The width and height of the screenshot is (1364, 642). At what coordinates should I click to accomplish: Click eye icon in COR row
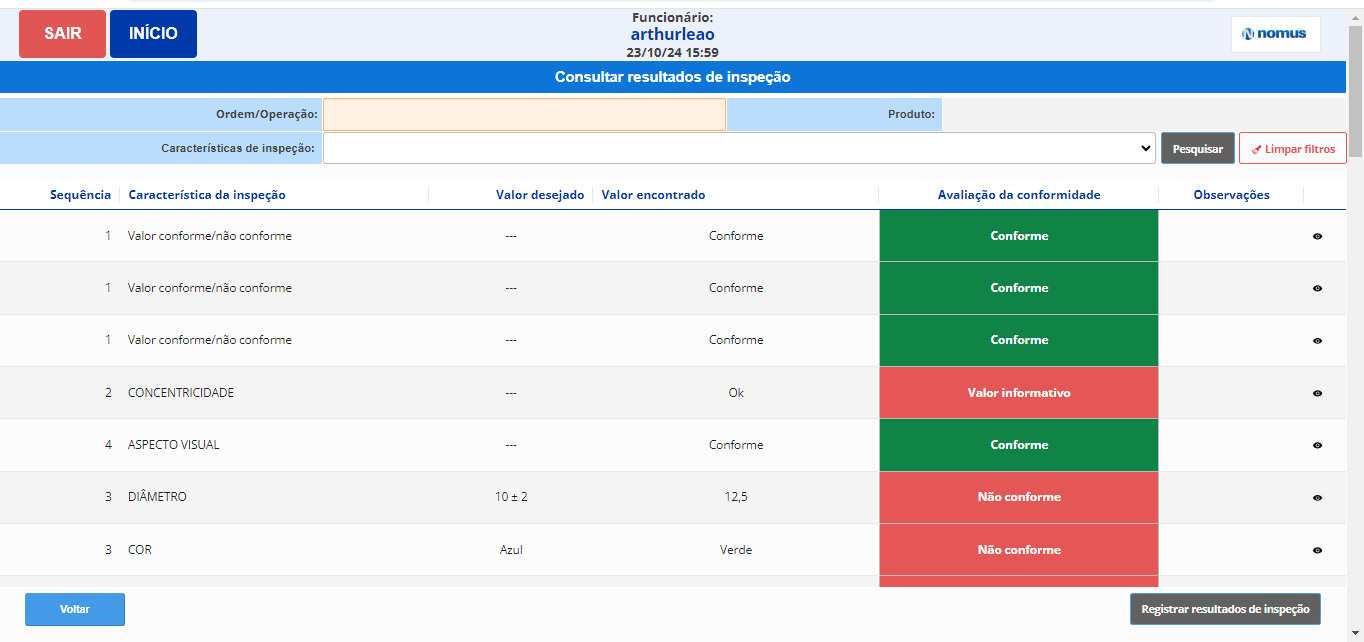click(x=1317, y=550)
